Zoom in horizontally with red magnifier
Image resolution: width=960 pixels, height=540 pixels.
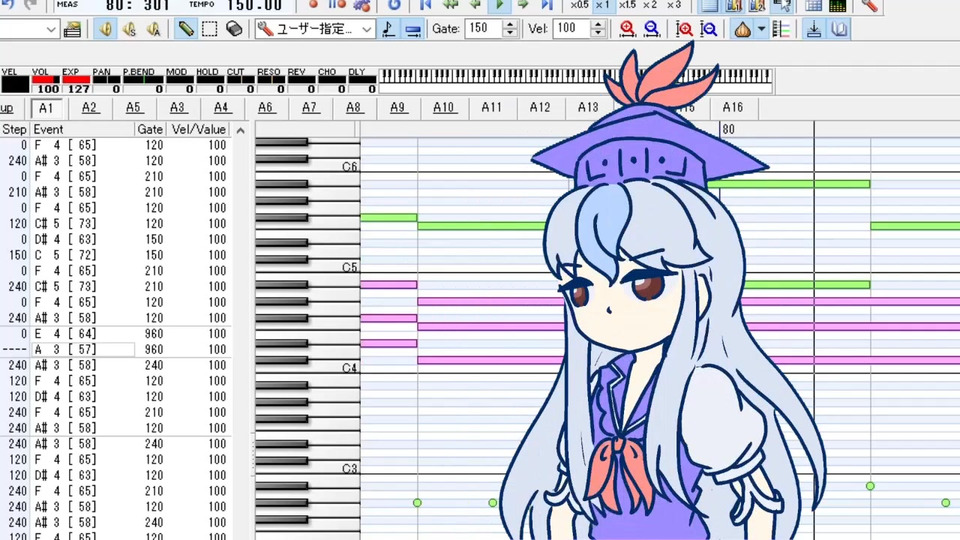627,29
